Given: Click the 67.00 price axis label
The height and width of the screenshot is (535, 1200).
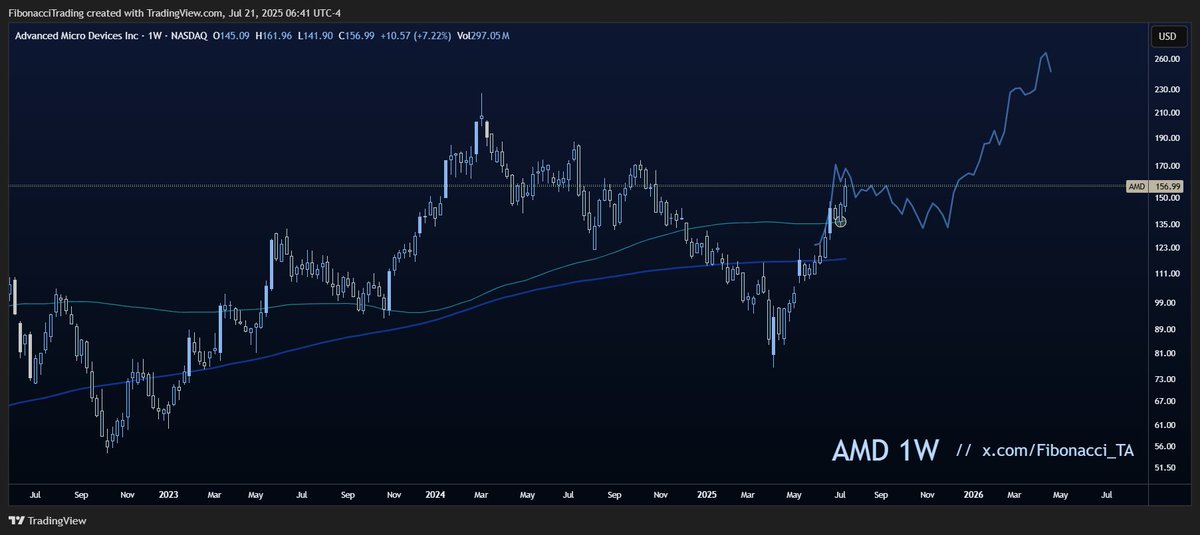Looking at the screenshot, I should [1166, 402].
